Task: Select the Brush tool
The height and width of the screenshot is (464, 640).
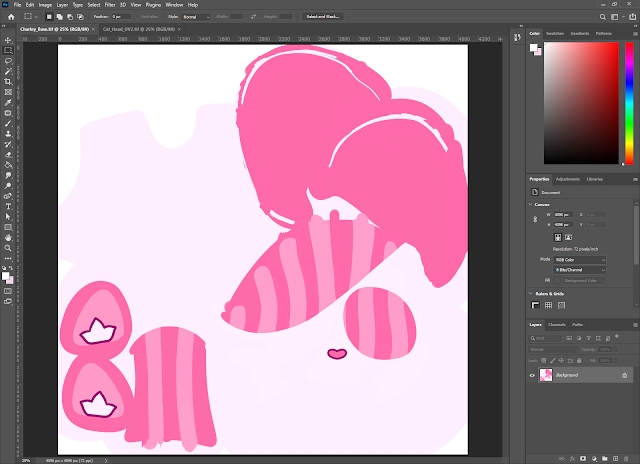Action: (8, 123)
